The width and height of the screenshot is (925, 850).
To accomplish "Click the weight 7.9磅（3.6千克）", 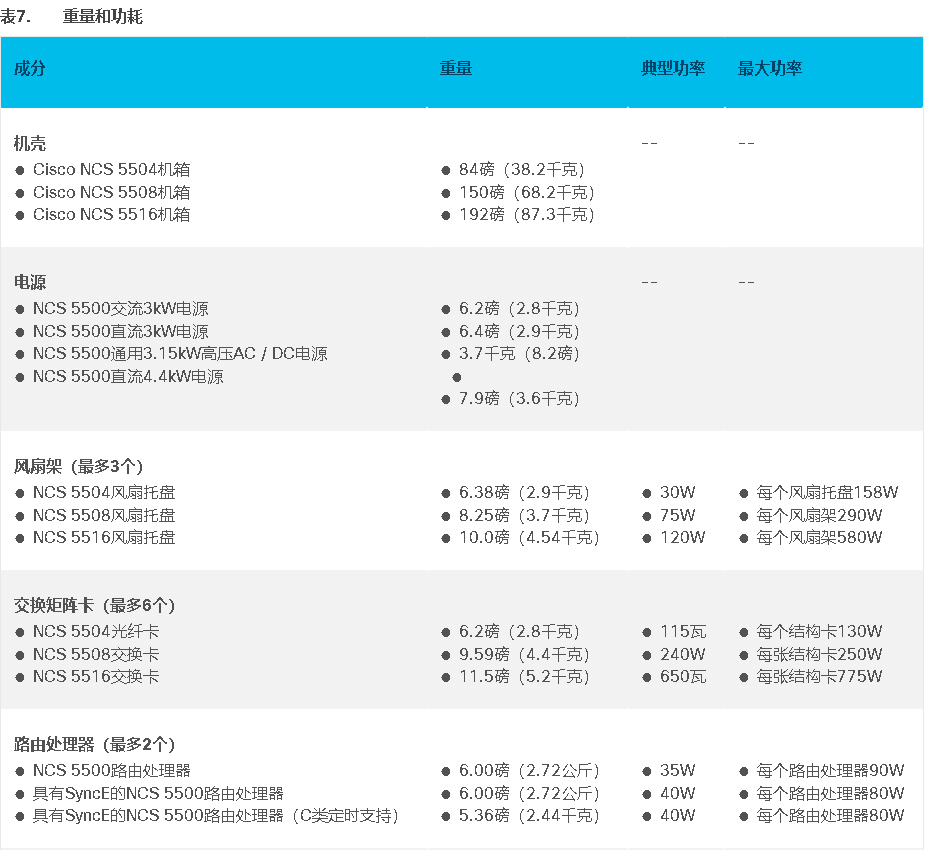I will point(519,399).
